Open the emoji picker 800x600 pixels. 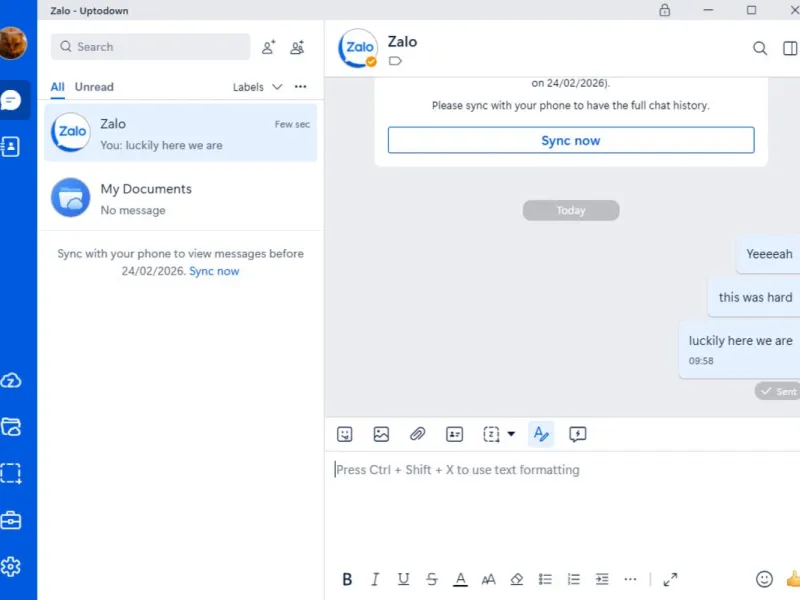764,579
